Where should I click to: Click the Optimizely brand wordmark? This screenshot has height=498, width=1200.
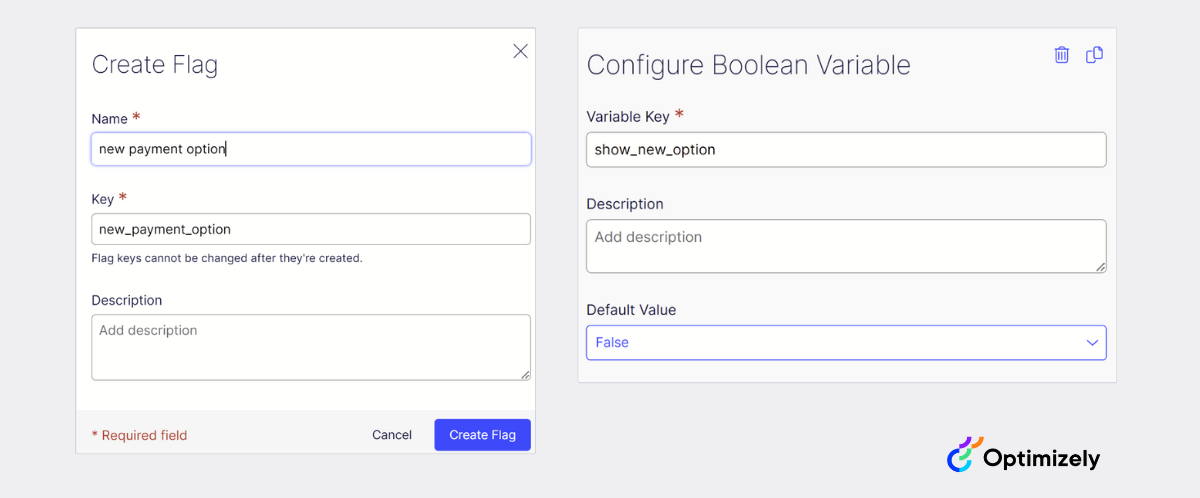[1041, 459]
